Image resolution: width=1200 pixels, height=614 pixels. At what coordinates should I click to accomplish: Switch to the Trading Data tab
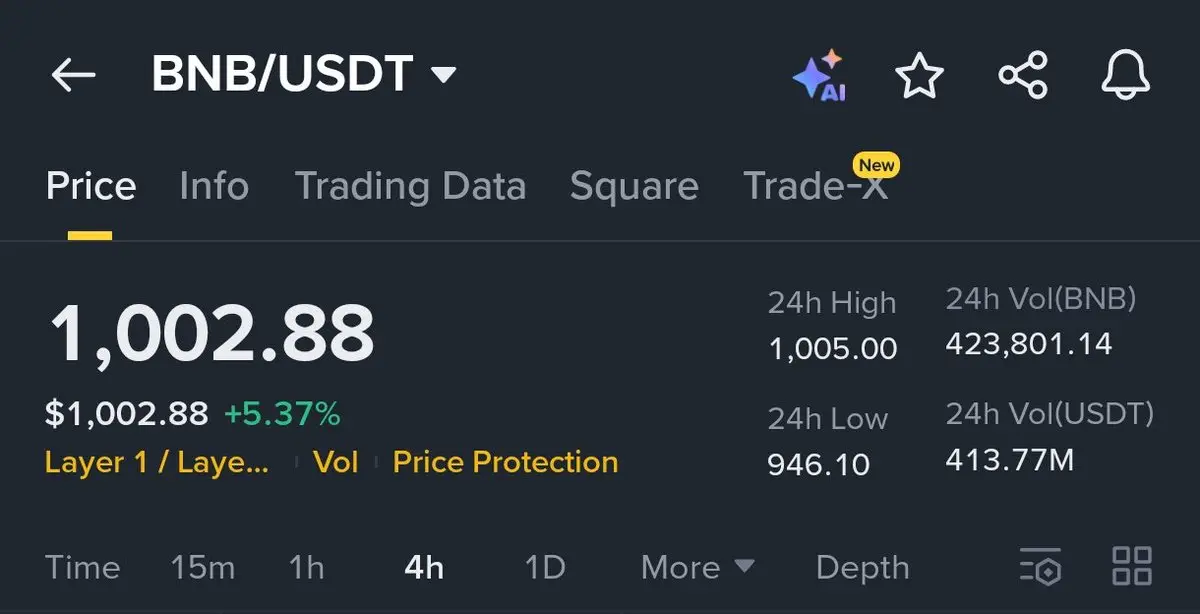click(410, 187)
